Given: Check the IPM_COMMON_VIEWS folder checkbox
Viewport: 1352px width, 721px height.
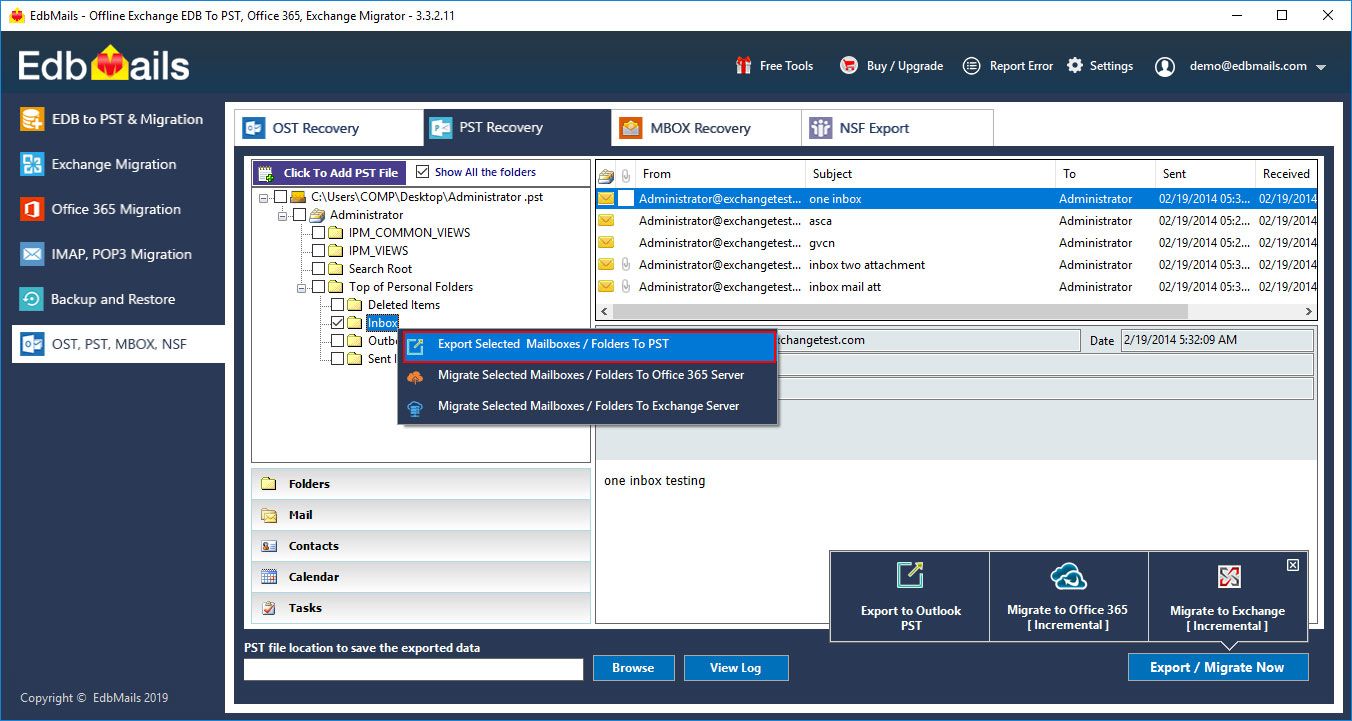Looking at the screenshot, I should tap(318, 233).
